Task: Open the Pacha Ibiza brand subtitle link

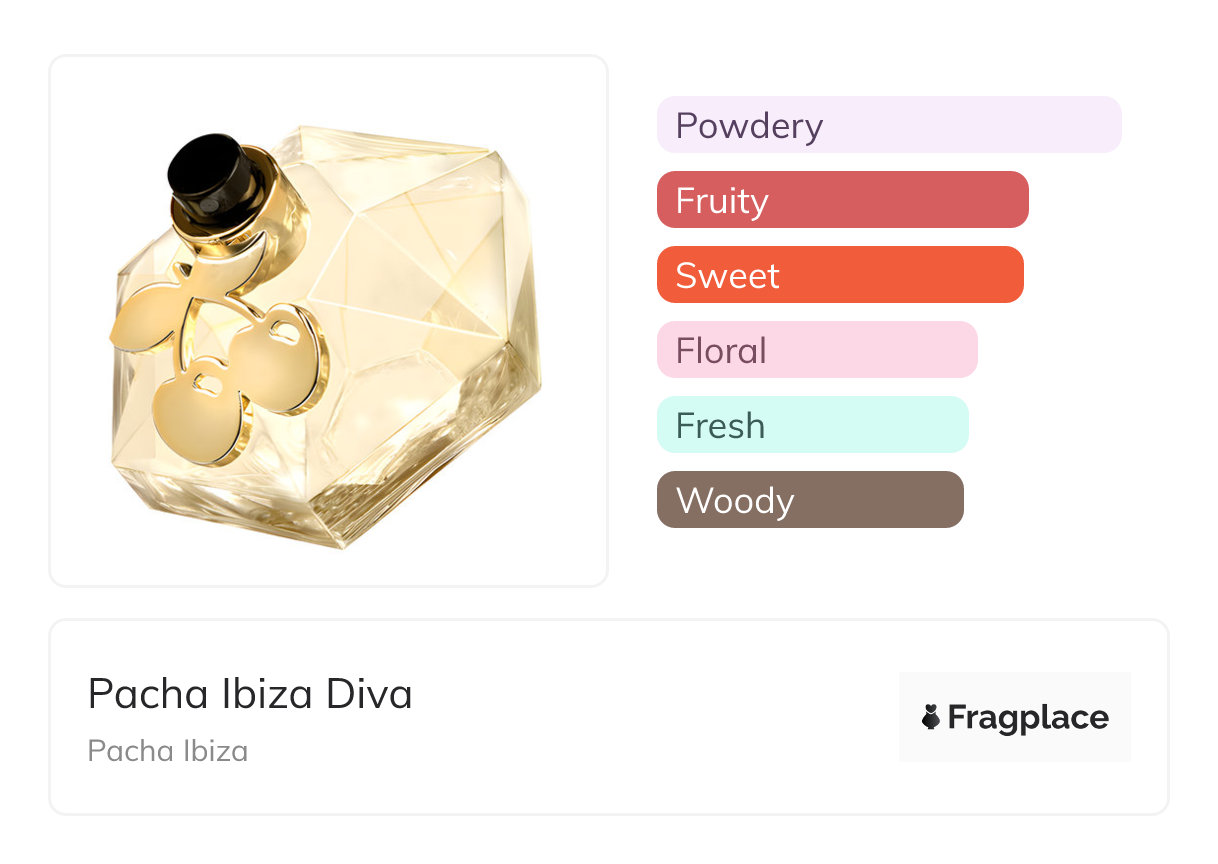Action: tap(168, 751)
